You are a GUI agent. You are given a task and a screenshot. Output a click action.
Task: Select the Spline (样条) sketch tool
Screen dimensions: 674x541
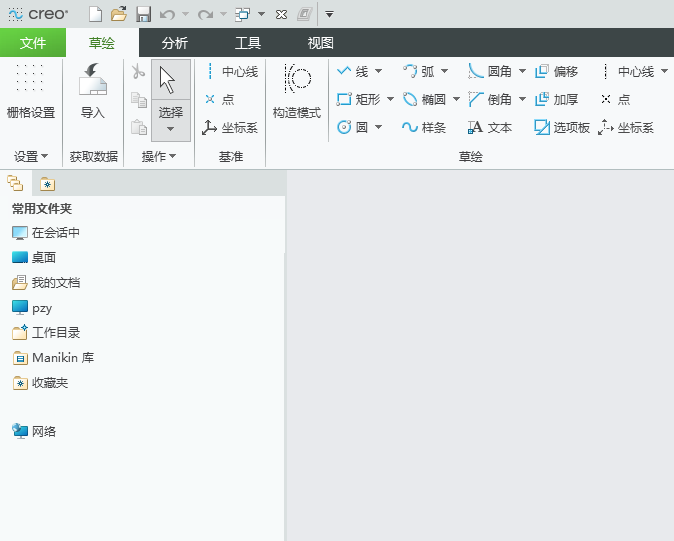click(x=424, y=127)
